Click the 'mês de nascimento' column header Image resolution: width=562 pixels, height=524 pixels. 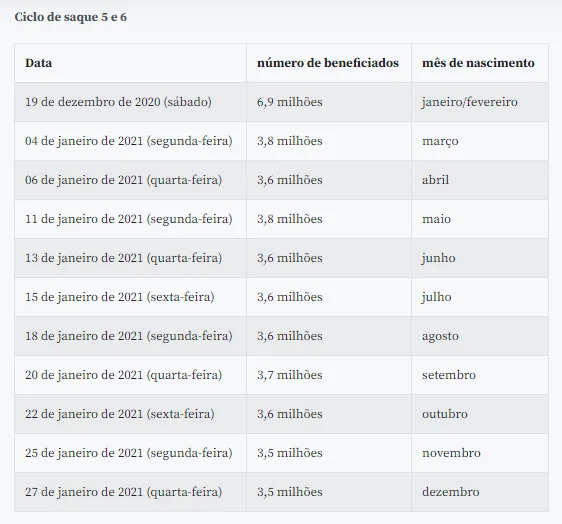pyautogui.click(x=480, y=63)
